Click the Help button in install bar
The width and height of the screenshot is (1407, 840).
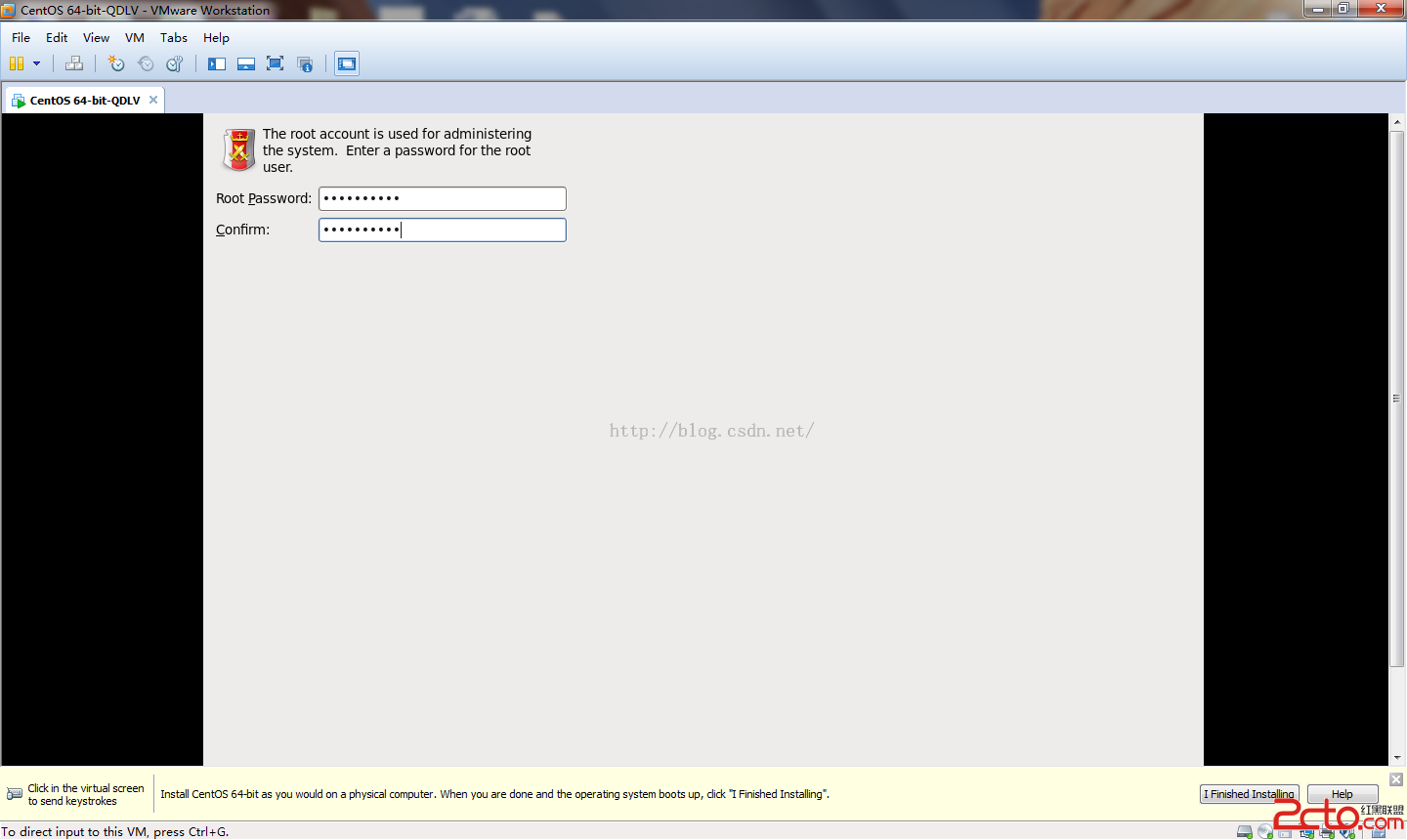pyautogui.click(x=1343, y=794)
